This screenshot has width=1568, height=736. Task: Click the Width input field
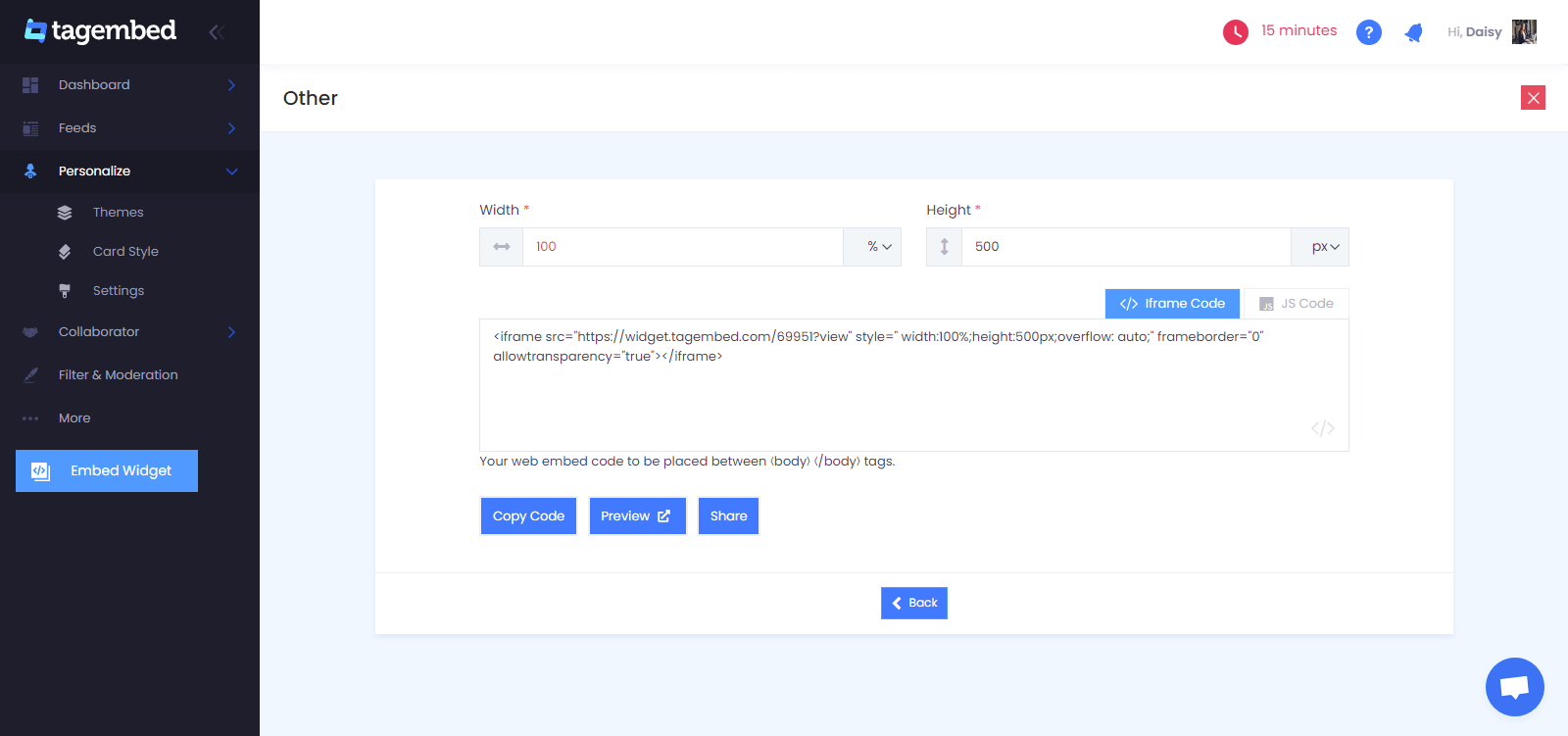click(683, 247)
